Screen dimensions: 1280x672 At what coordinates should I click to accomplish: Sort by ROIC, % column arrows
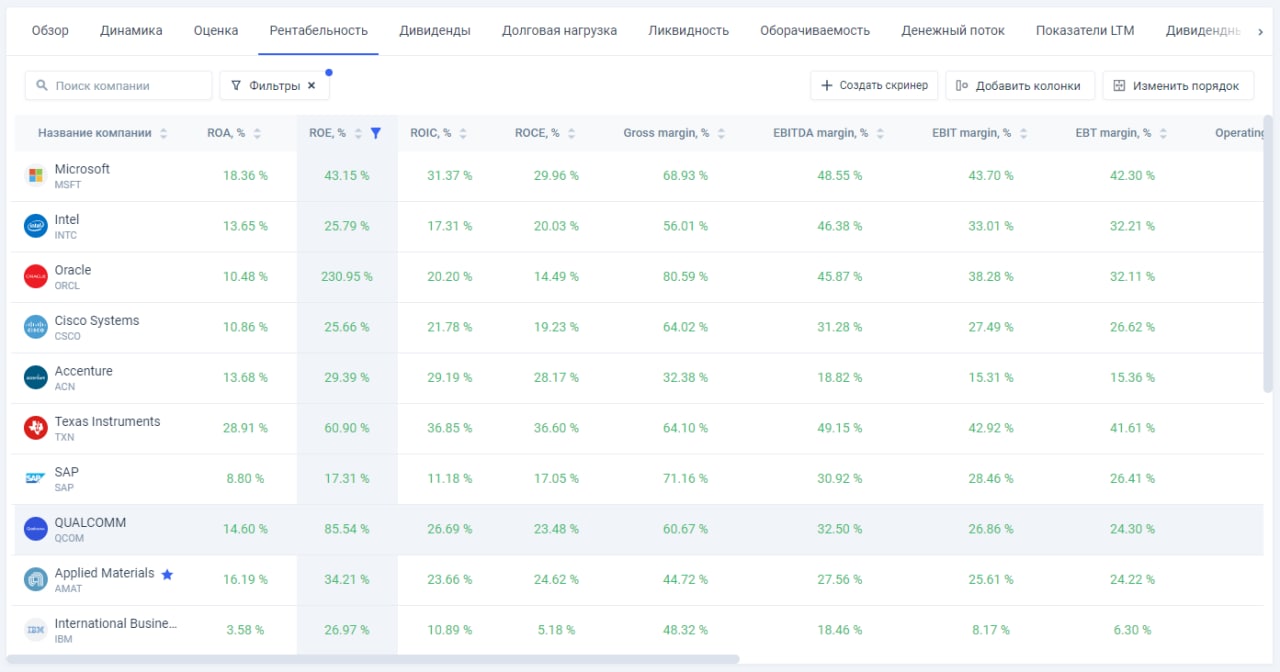(463, 133)
